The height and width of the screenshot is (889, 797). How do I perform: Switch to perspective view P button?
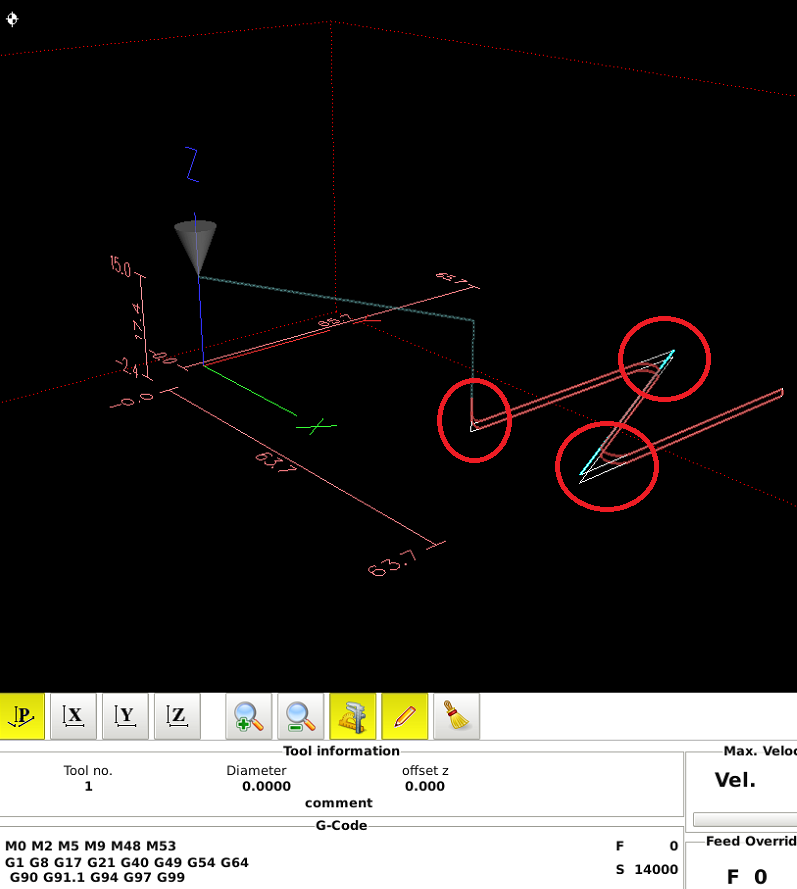pyautogui.click(x=22, y=716)
